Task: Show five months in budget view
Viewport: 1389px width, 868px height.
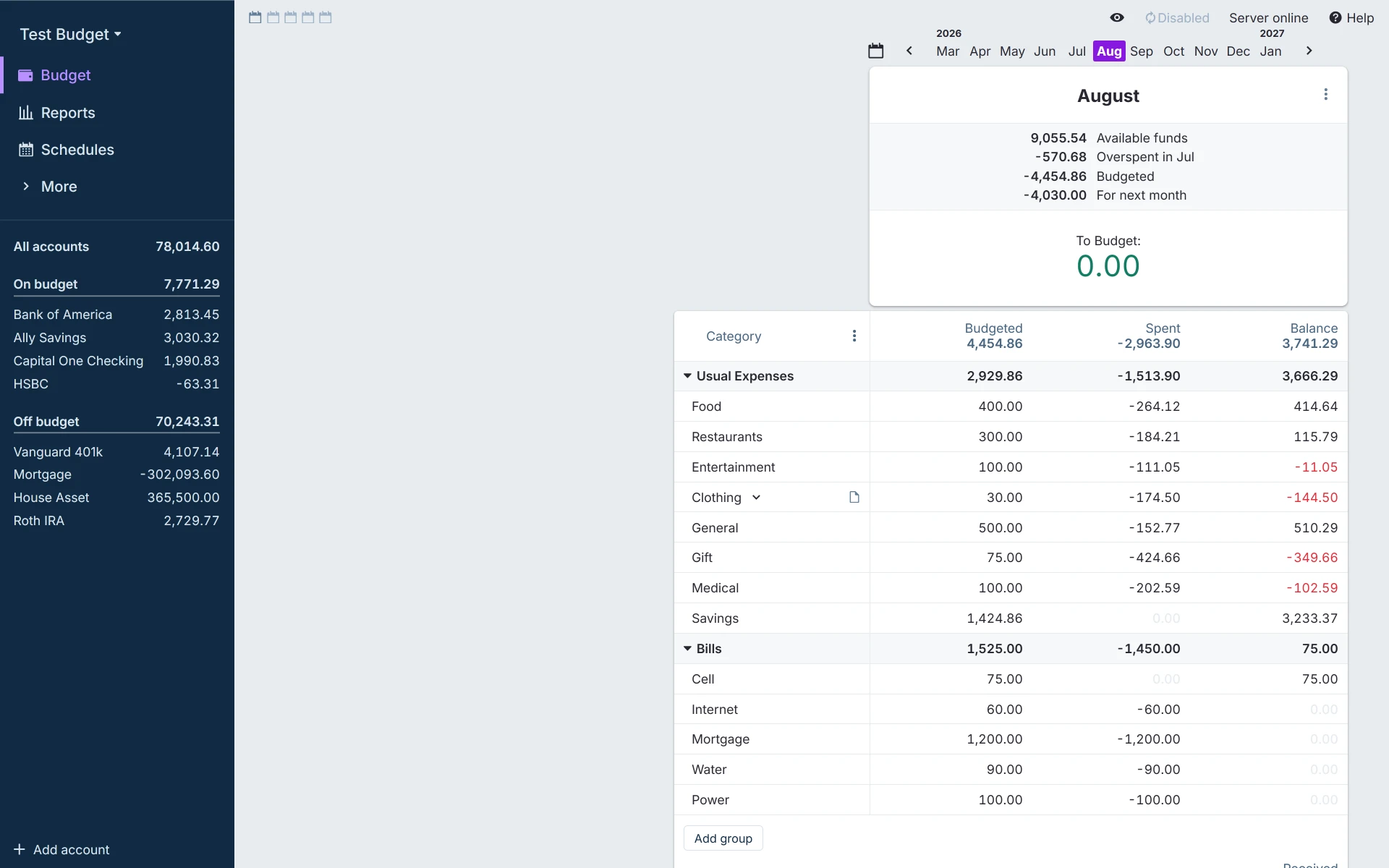Action: [326, 17]
